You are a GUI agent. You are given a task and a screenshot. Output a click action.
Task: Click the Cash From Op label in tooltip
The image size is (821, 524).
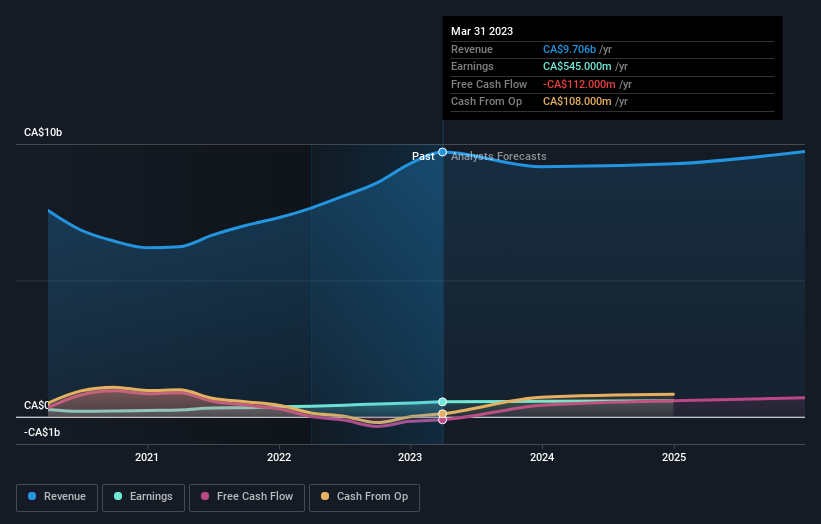pos(486,102)
